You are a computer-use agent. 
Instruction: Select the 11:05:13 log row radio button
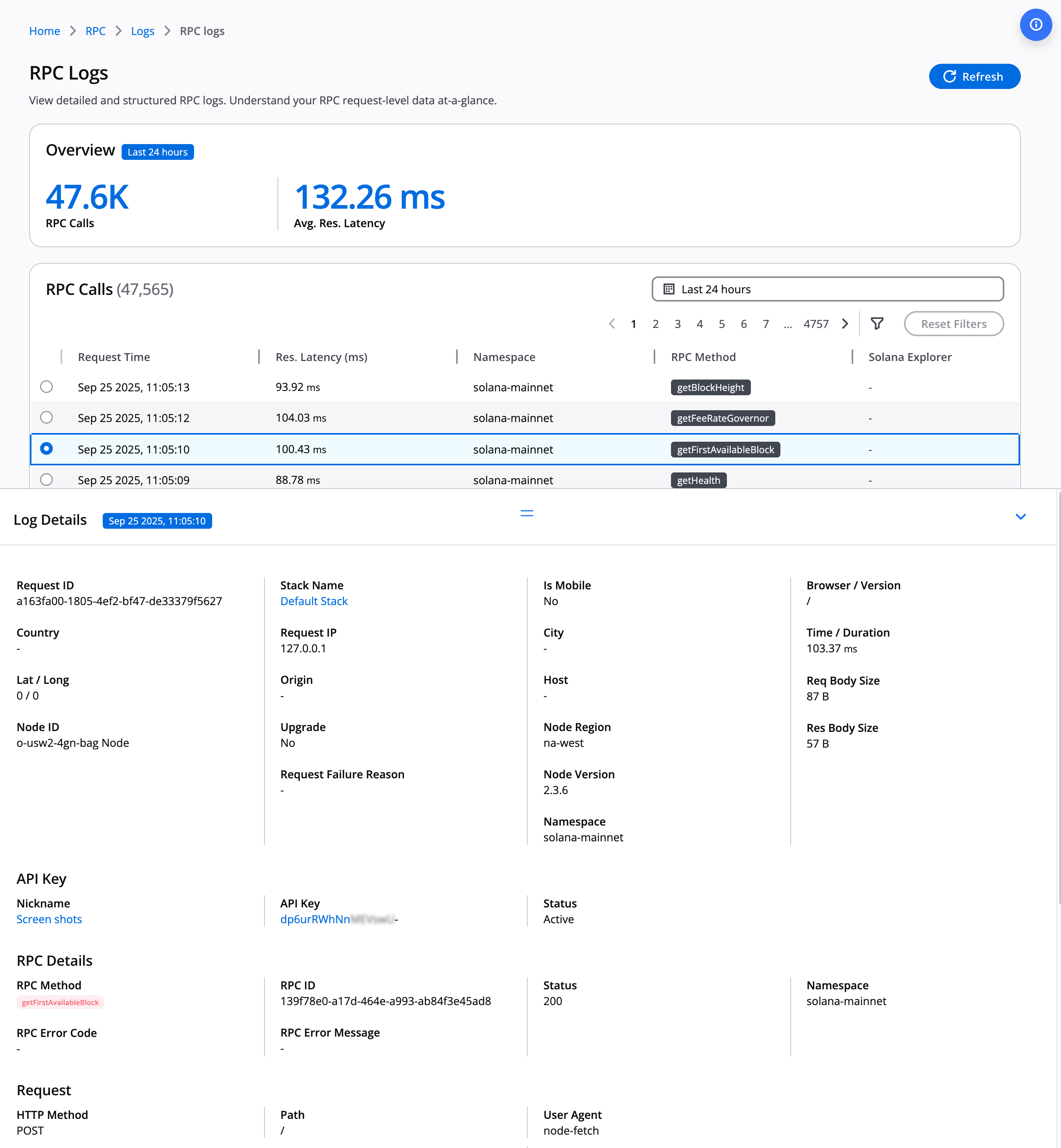click(x=46, y=387)
